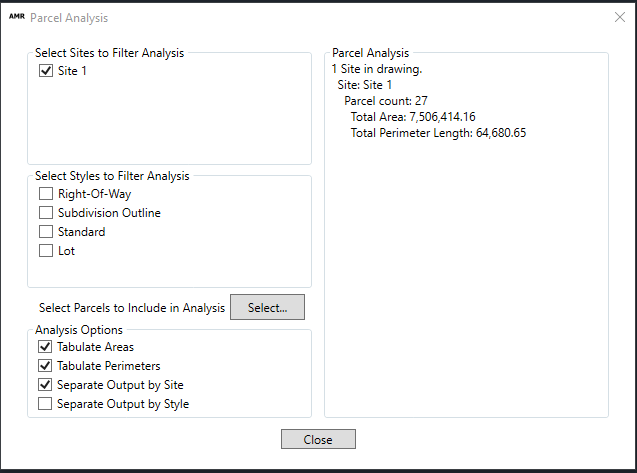Click the Parcel count: 27 line

(x=386, y=101)
